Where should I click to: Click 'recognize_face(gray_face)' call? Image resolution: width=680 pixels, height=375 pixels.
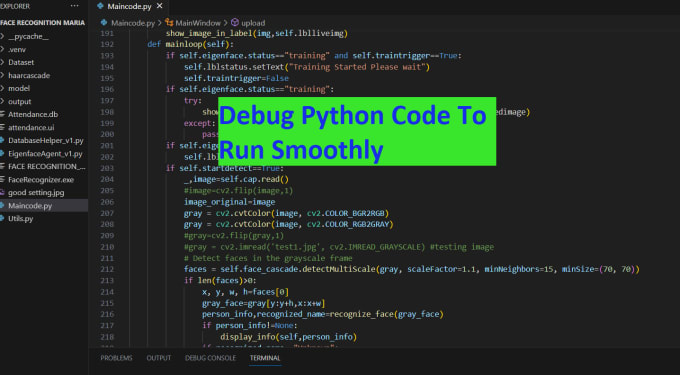(386, 314)
